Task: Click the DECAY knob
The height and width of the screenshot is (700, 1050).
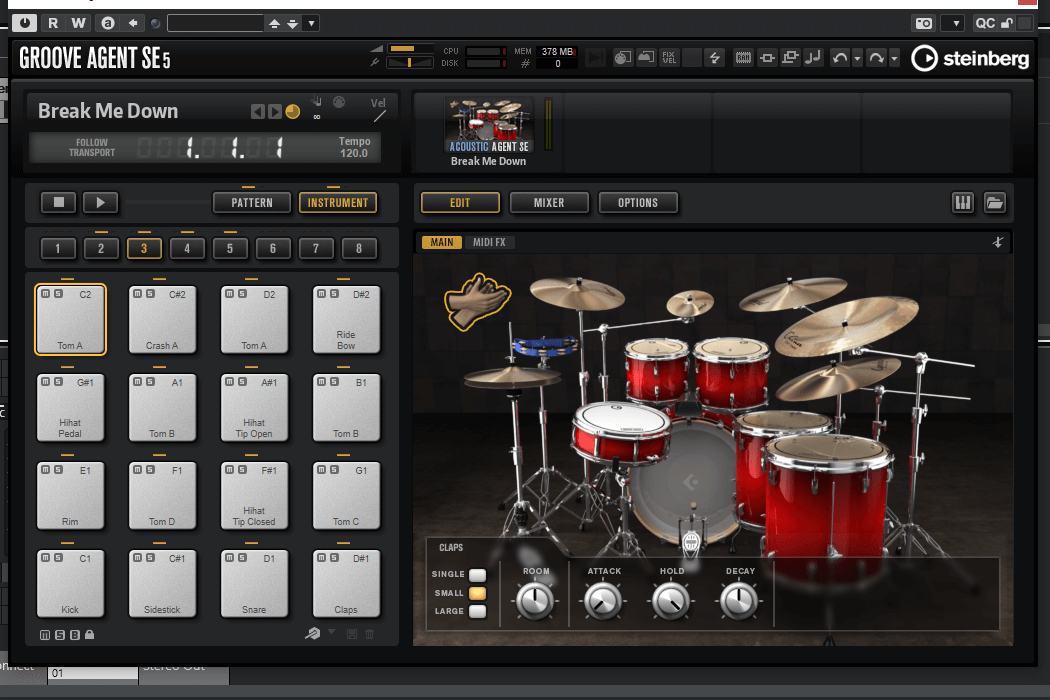Action: (739, 600)
